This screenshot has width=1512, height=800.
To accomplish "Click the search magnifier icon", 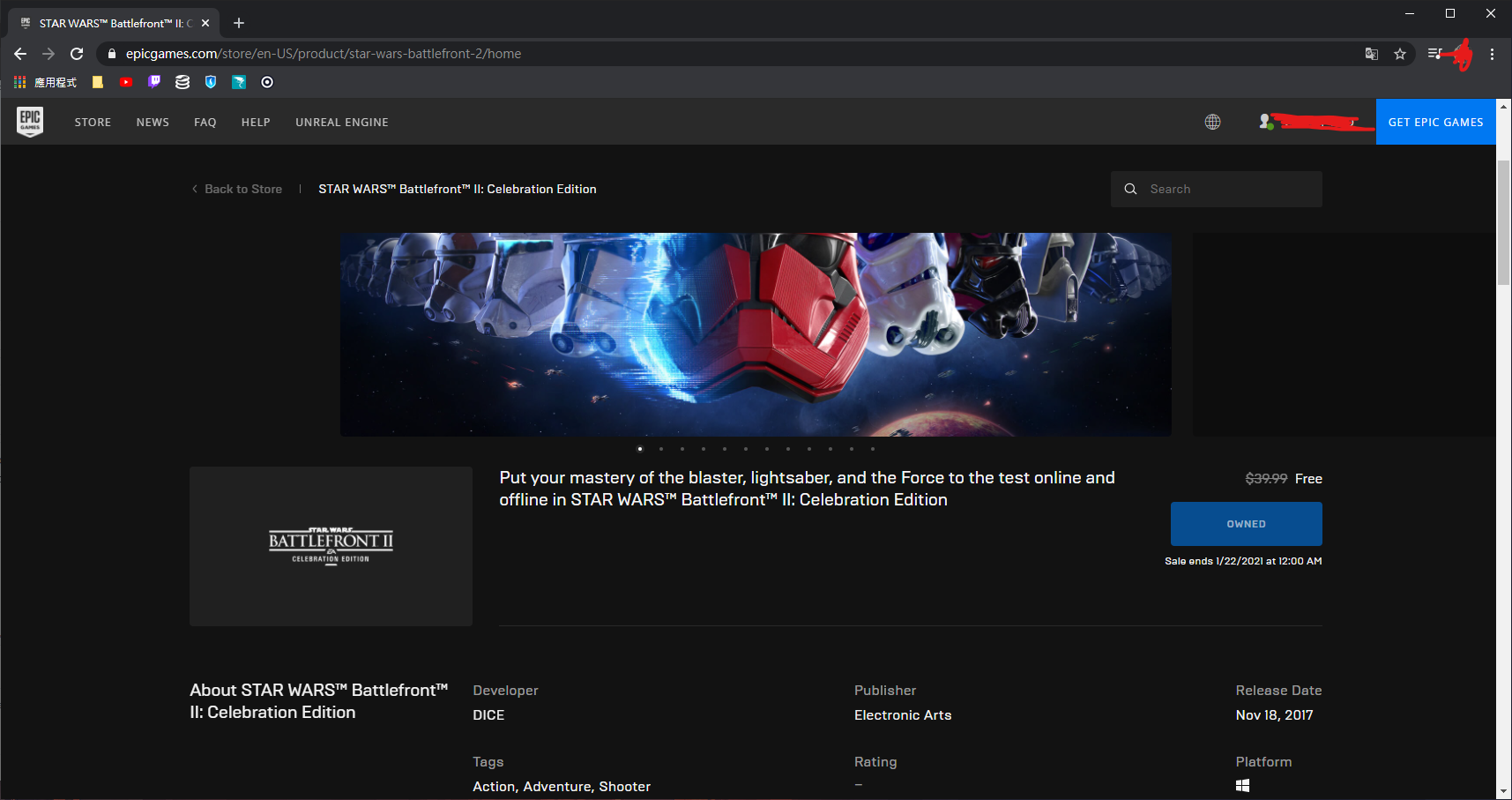I will click(x=1131, y=189).
